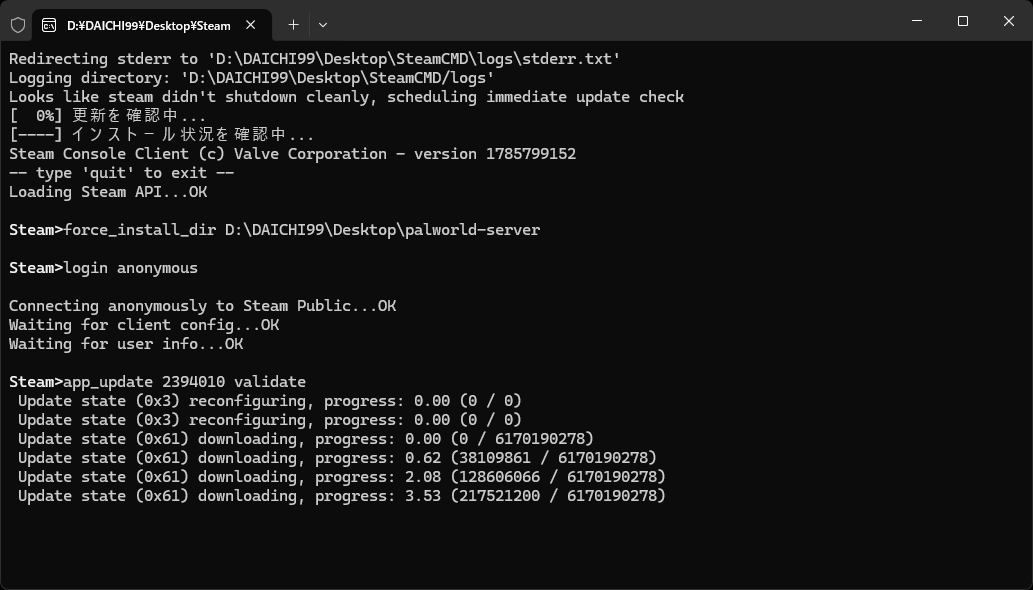Close the SteamCMD terminal tab
This screenshot has width=1033, height=590.
click(250, 25)
